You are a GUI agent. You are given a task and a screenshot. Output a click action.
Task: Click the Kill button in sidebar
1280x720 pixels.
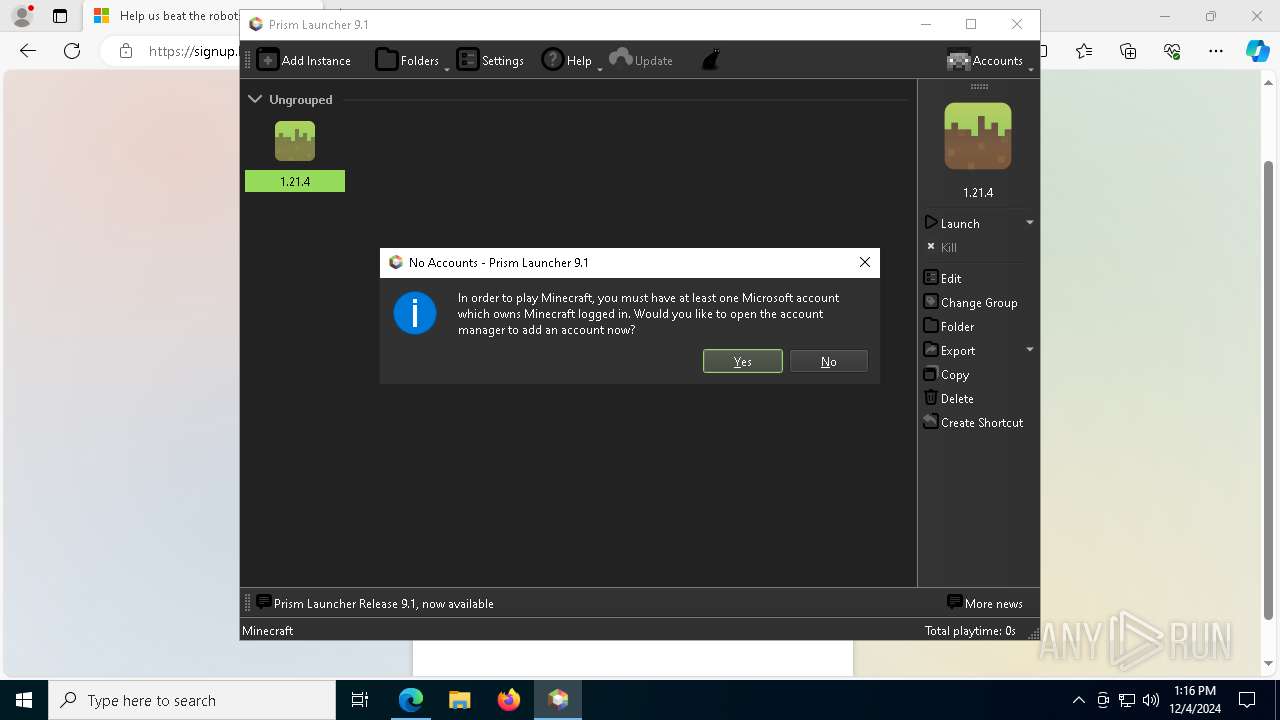[941, 247]
